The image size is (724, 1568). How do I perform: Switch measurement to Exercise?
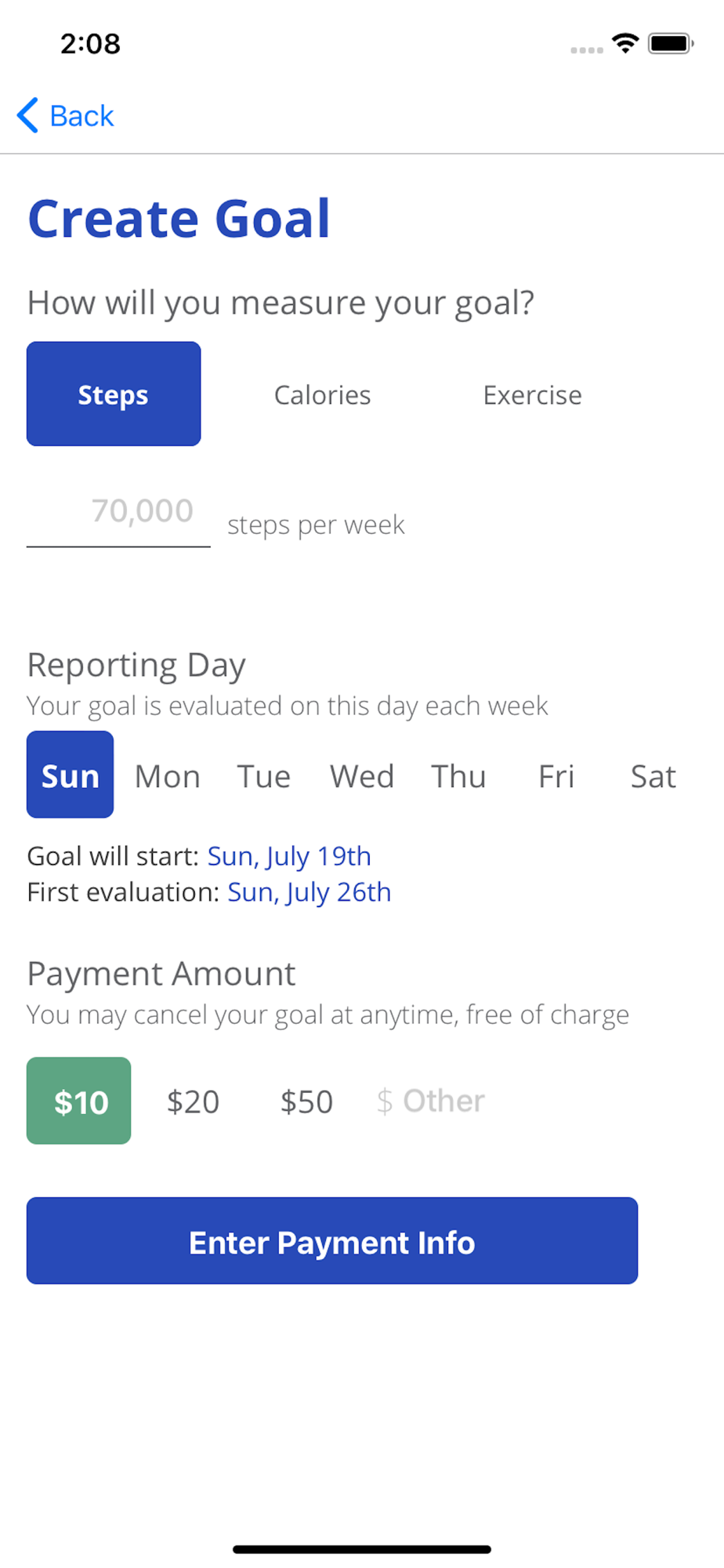tap(532, 395)
